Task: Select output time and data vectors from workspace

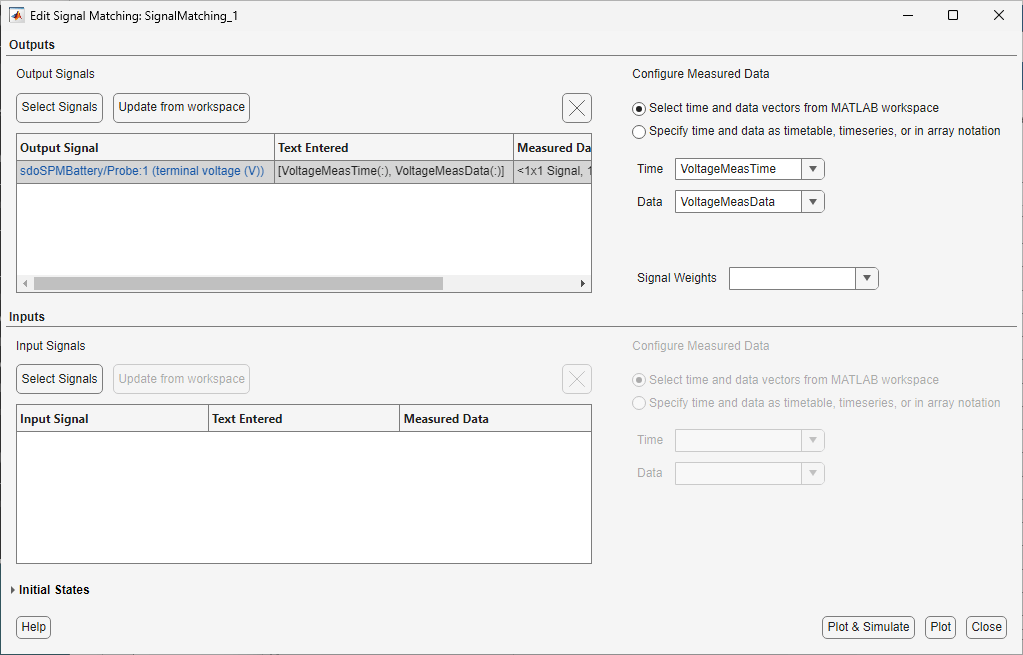Action: (x=639, y=108)
